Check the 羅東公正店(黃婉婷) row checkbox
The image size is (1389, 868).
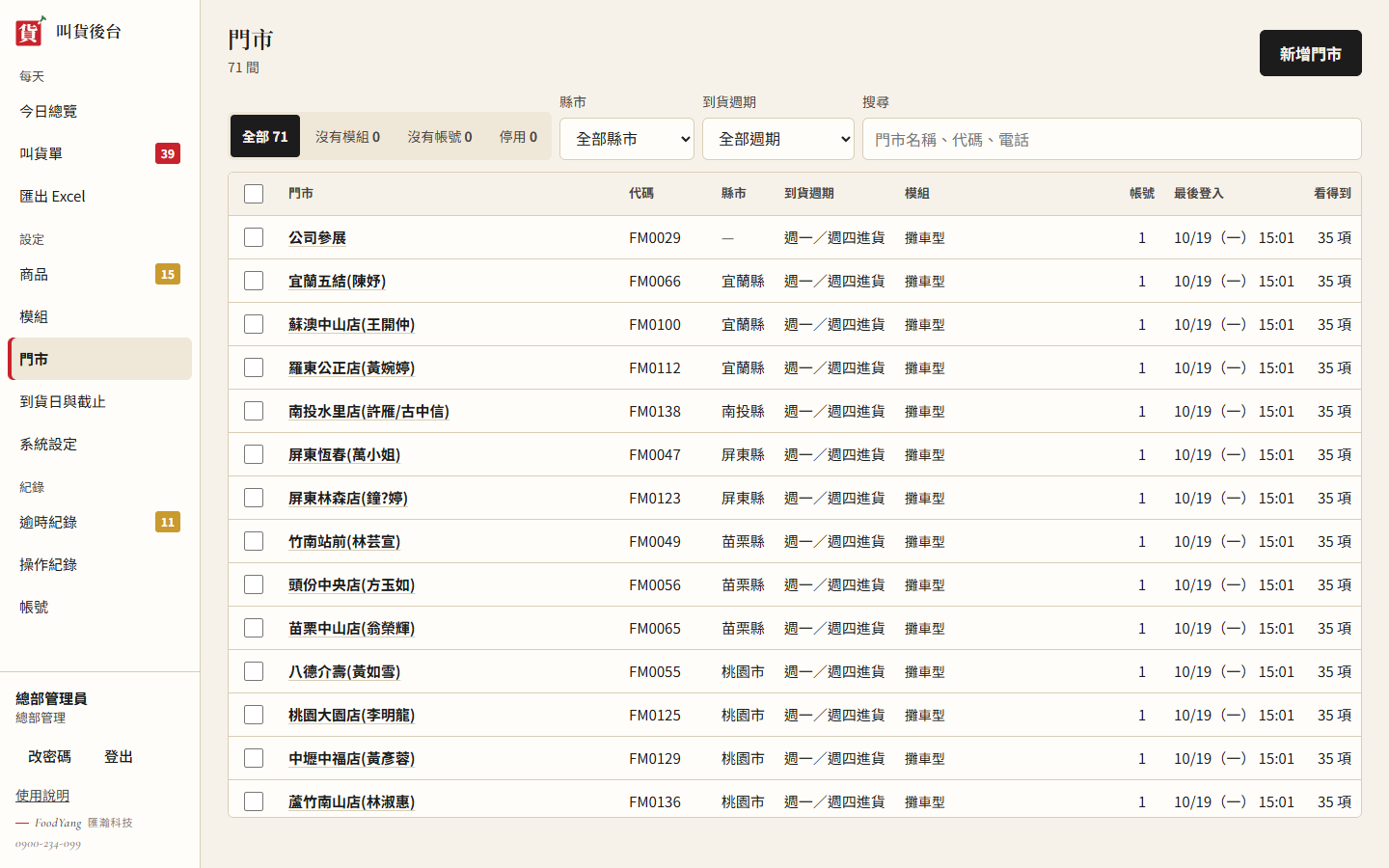click(254, 367)
